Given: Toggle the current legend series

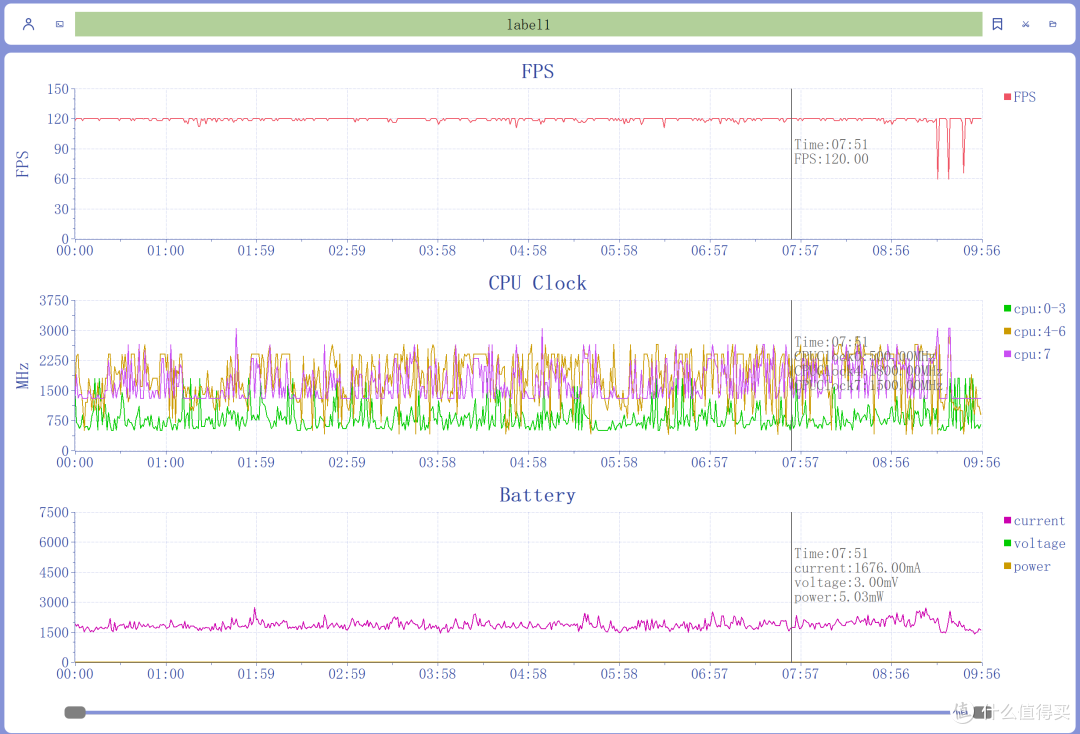Looking at the screenshot, I should tap(1035, 521).
